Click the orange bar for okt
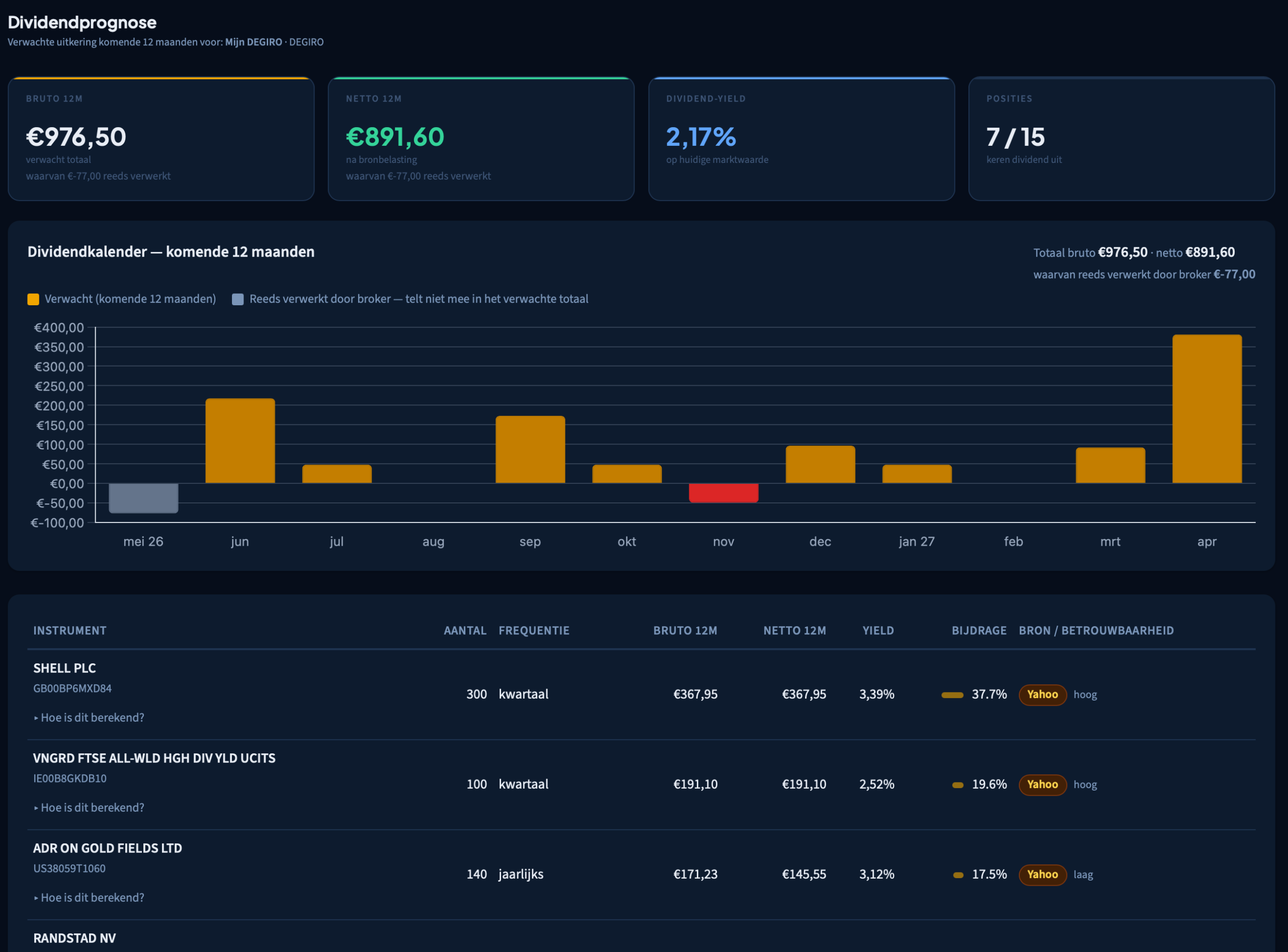The image size is (1288, 952). coord(627,474)
